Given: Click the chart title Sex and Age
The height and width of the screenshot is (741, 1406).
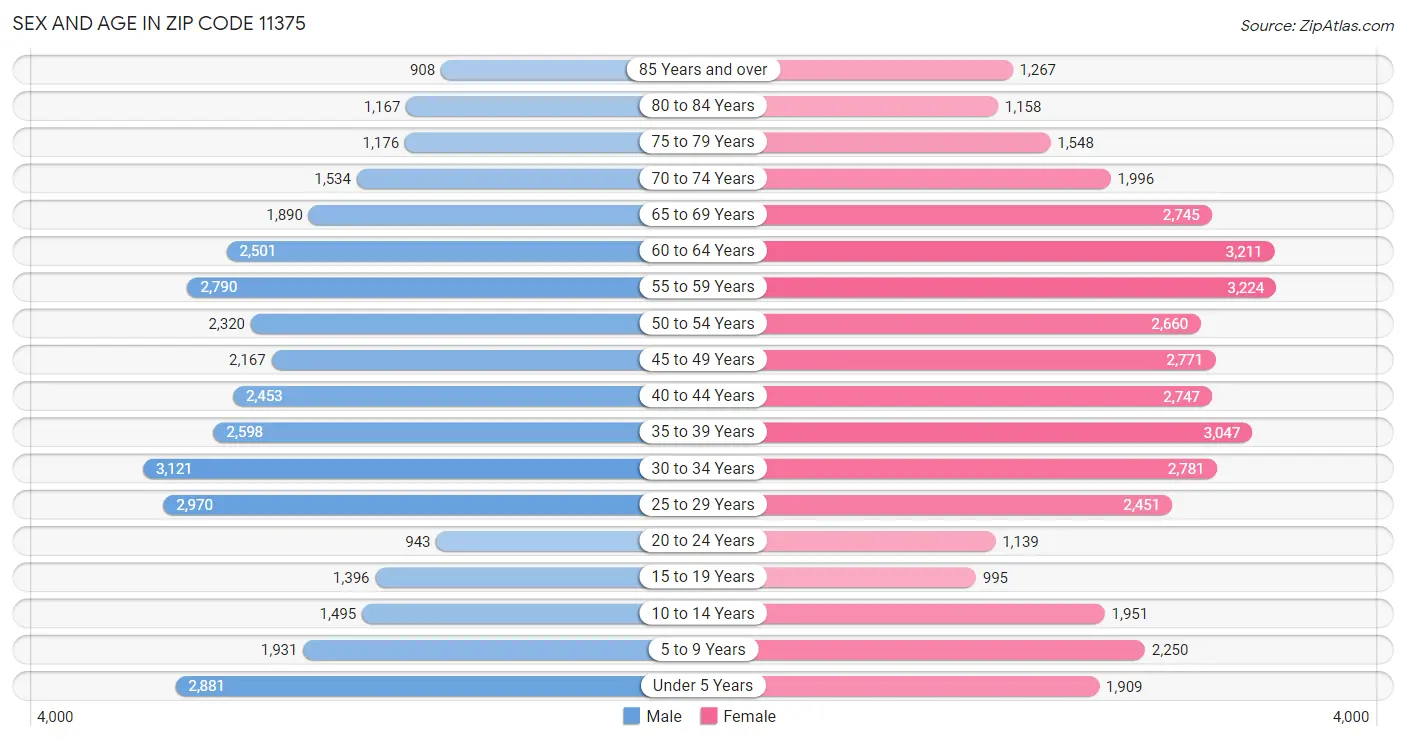Looking at the screenshot, I should tap(160, 24).
